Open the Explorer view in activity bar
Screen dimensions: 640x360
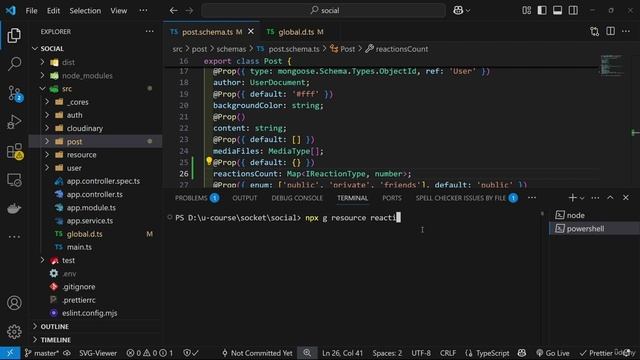click(x=14, y=36)
